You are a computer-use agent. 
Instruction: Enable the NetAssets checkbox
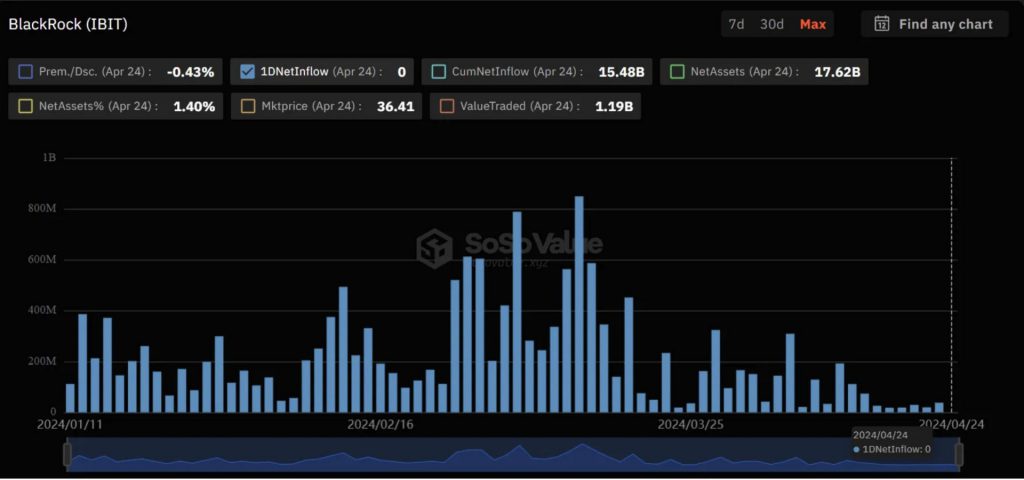click(677, 72)
